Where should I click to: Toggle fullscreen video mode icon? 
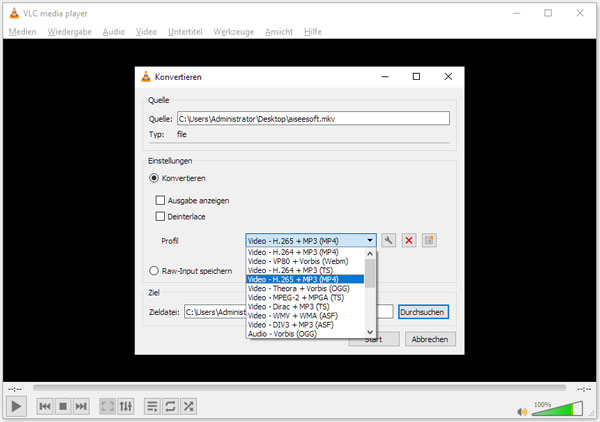tap(108, 406)
